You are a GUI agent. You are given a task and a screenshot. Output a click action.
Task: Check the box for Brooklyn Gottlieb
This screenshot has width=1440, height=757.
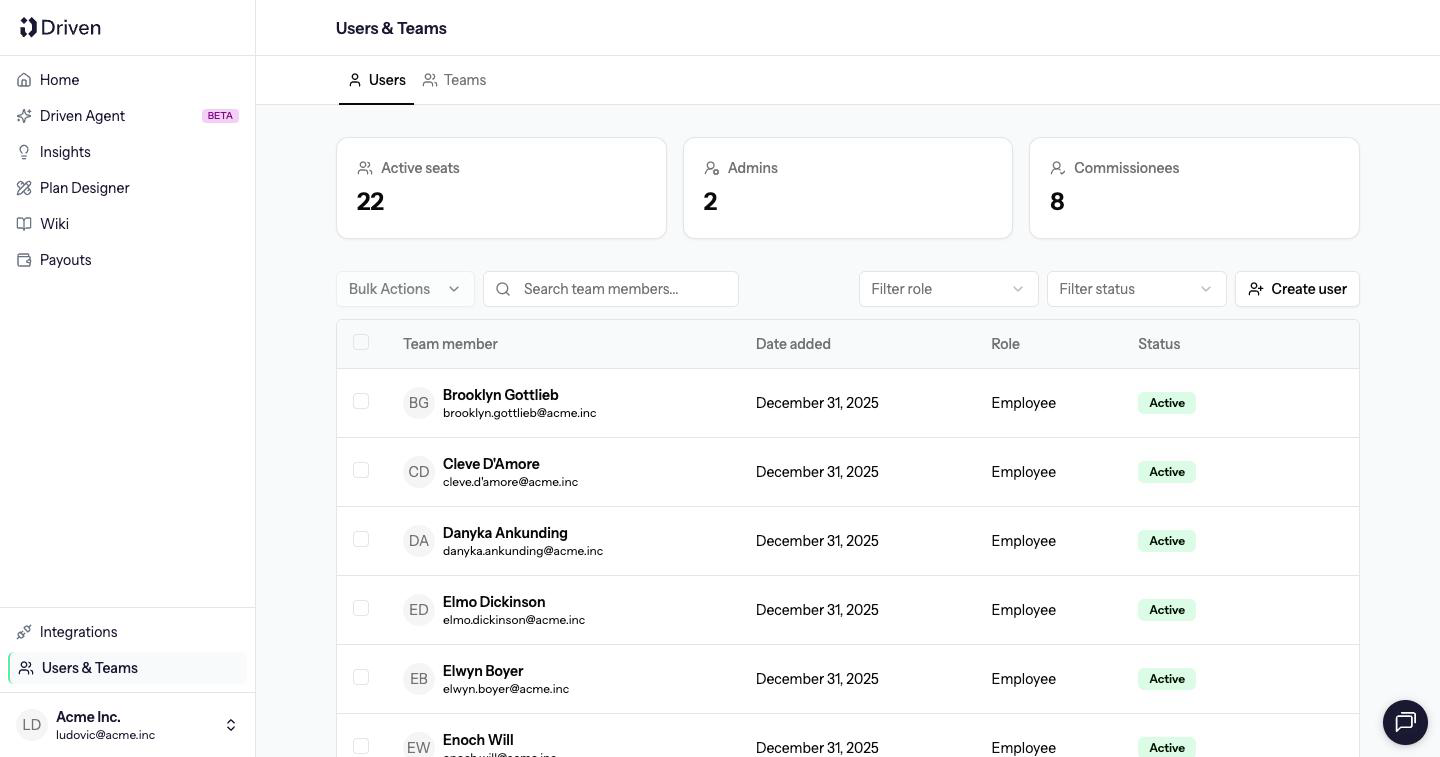361,401
